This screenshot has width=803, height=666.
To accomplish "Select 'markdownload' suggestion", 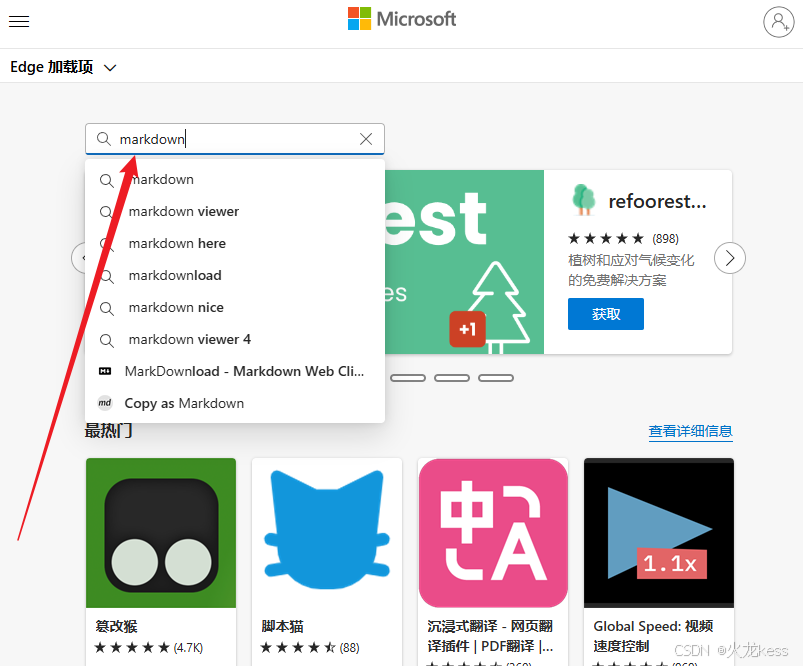I will [x=235, y=276].
